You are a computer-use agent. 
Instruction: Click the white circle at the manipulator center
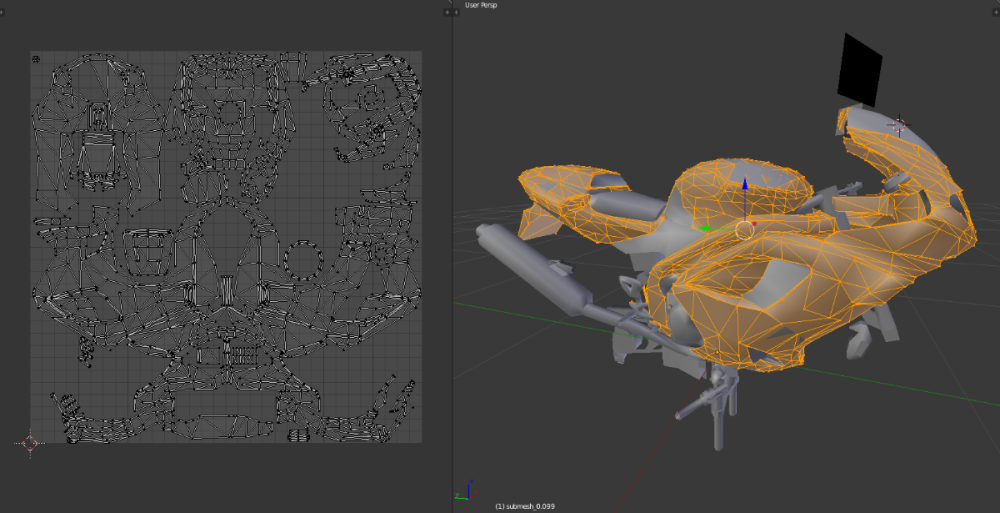click(x=744, y=230)
